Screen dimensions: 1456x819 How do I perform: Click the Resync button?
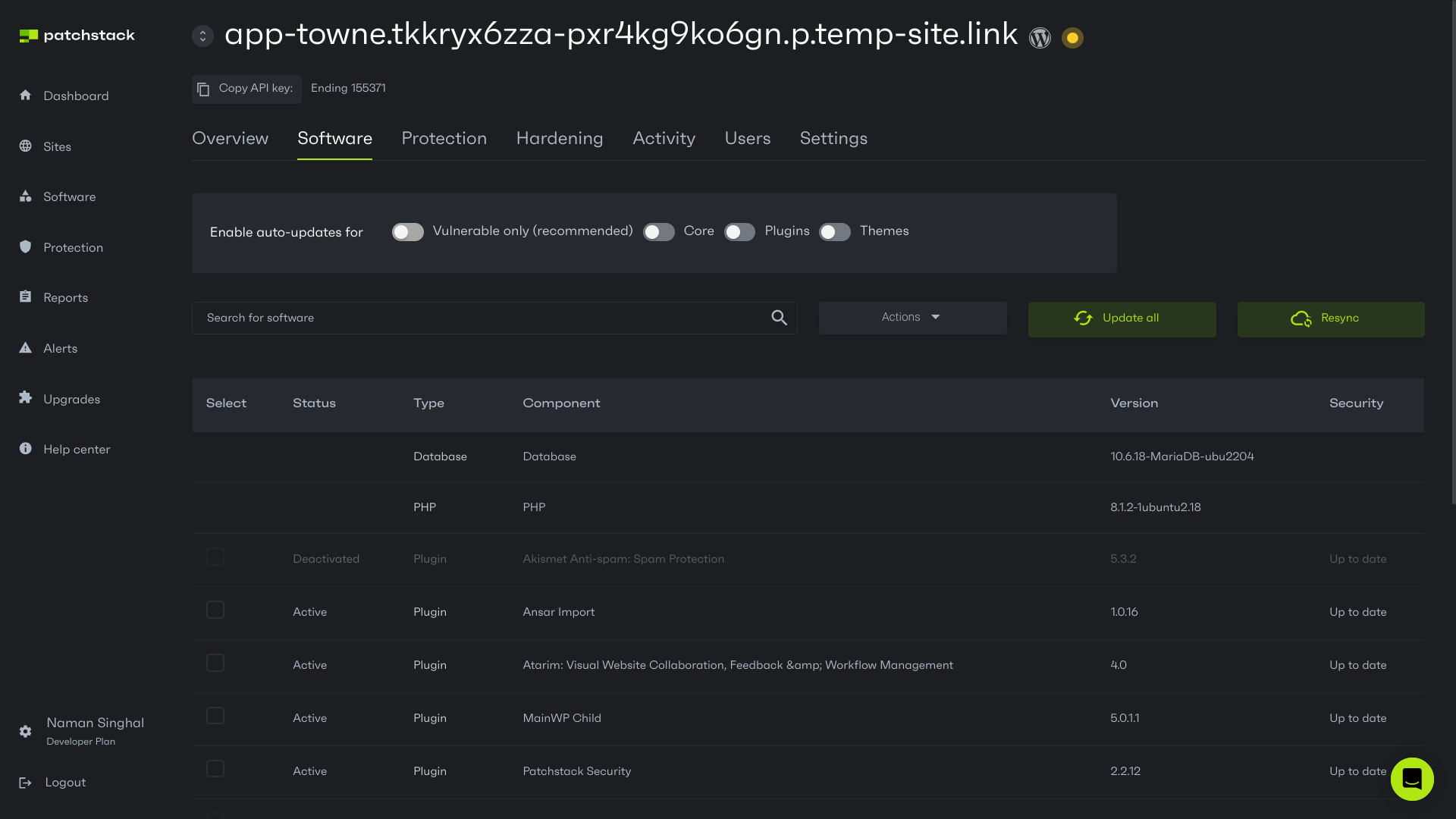[x=1331, y=318]
